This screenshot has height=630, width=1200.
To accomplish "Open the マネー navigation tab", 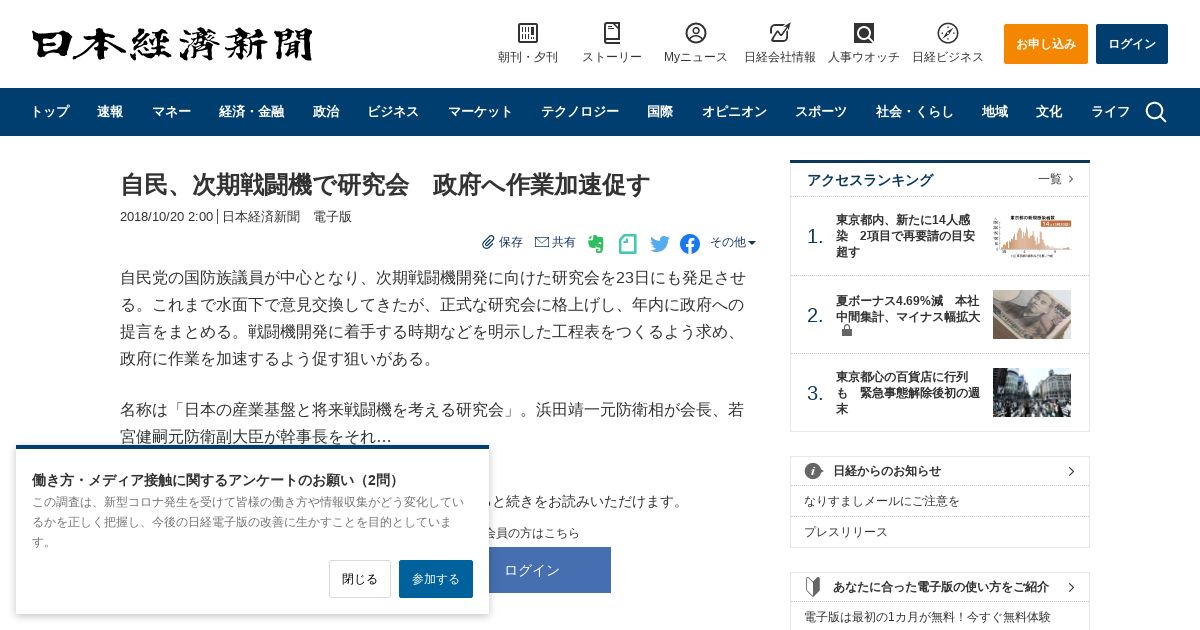I will coord(171,112).
